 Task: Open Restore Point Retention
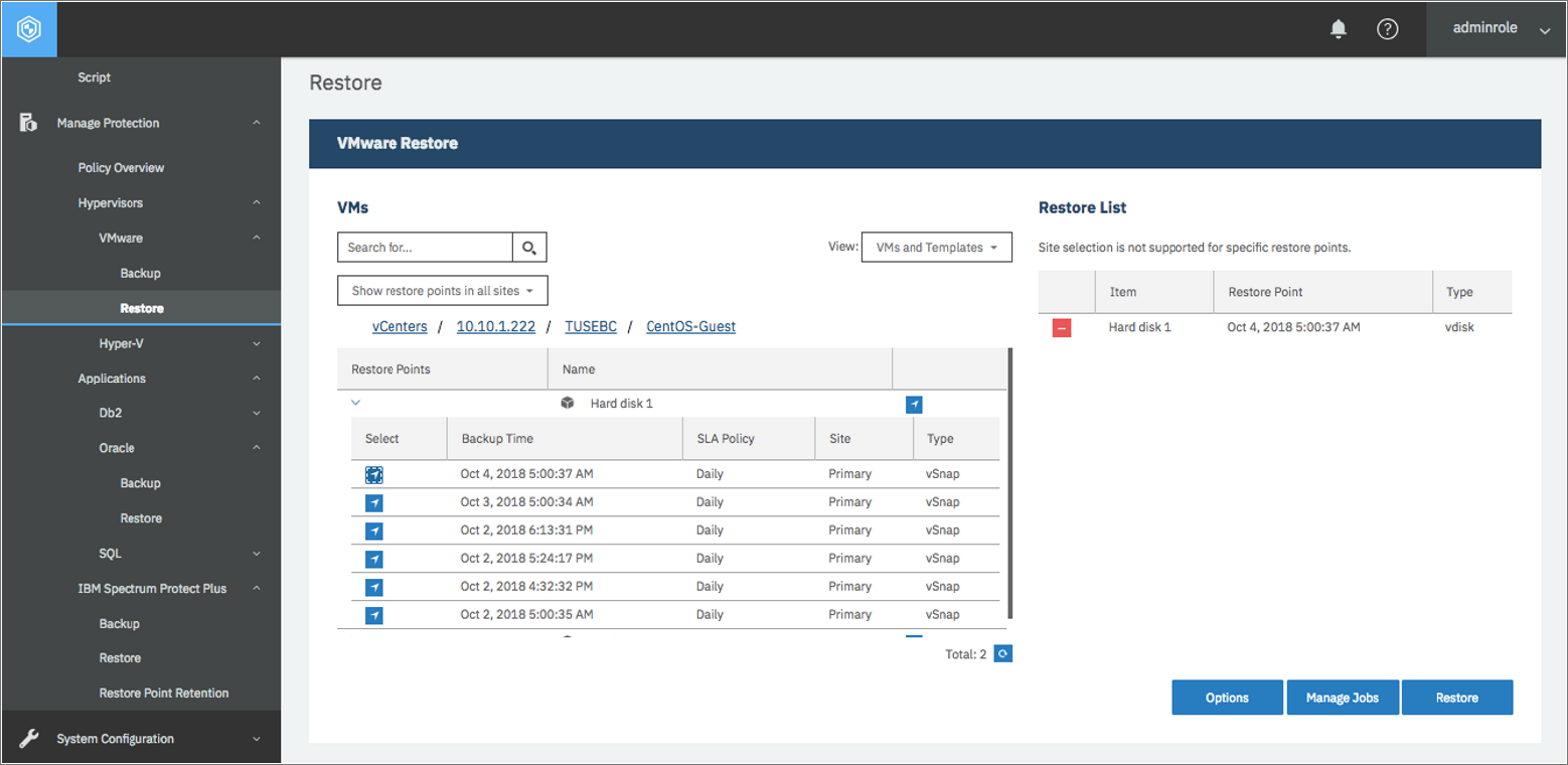(x=163, y=693)
